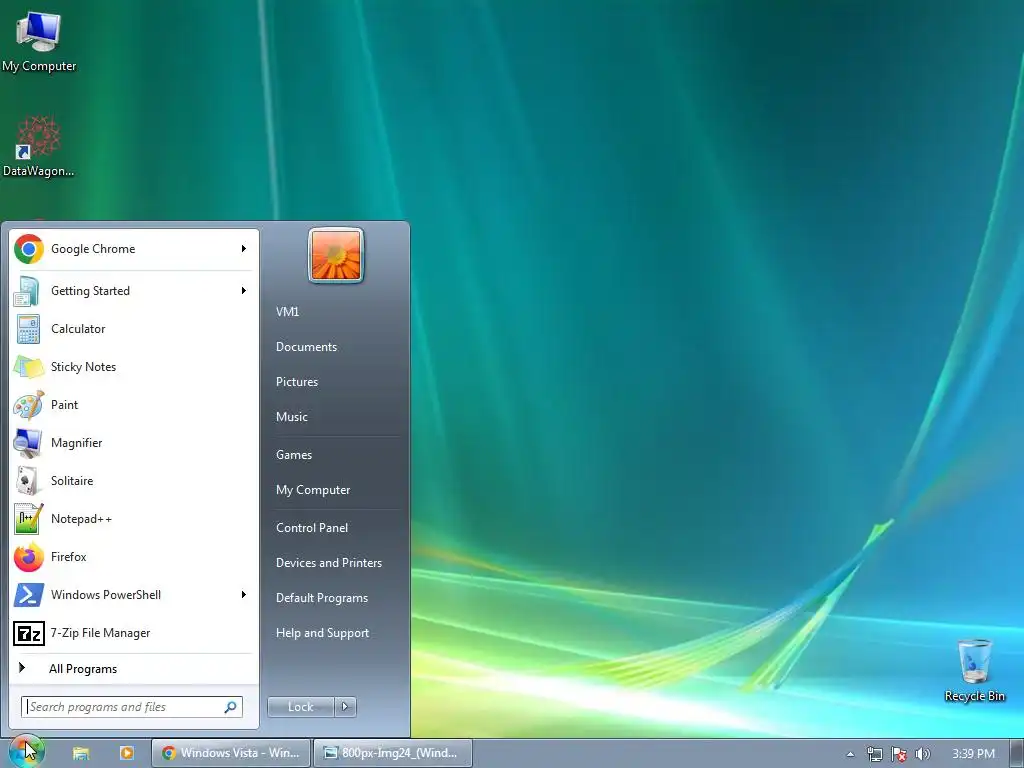Image resolution: width=1024 pixels, height=768 pixels.
Task: Open Devices and Printers
Action: 328,563
